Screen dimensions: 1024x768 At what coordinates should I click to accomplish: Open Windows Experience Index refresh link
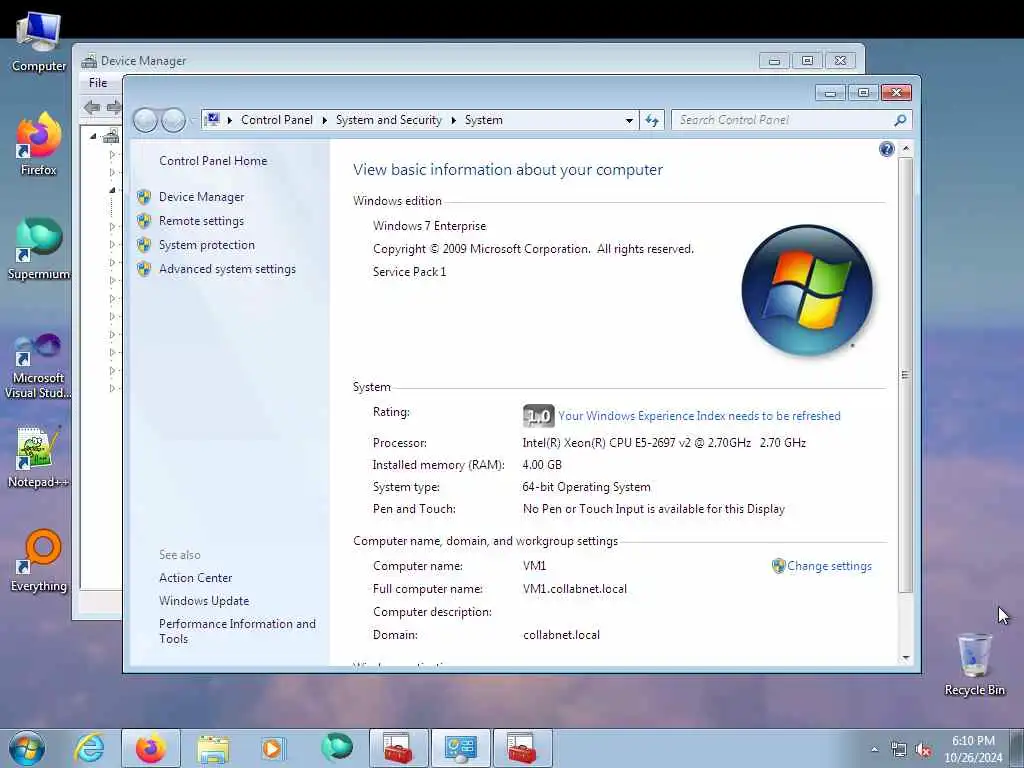(x=699, y=416)
